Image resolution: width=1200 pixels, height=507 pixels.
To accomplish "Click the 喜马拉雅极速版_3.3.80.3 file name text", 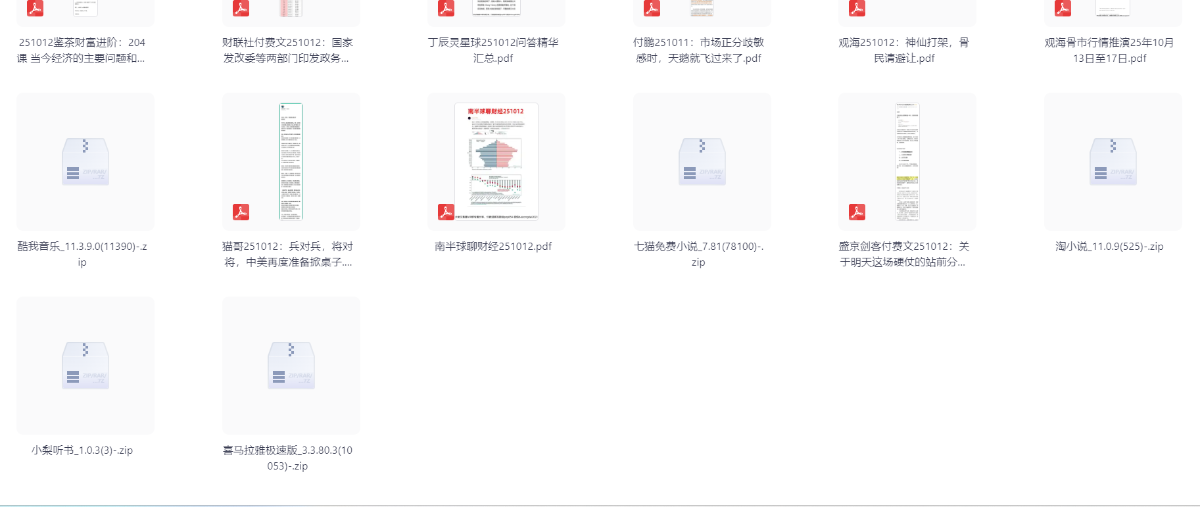I will (x=290, y=457).
